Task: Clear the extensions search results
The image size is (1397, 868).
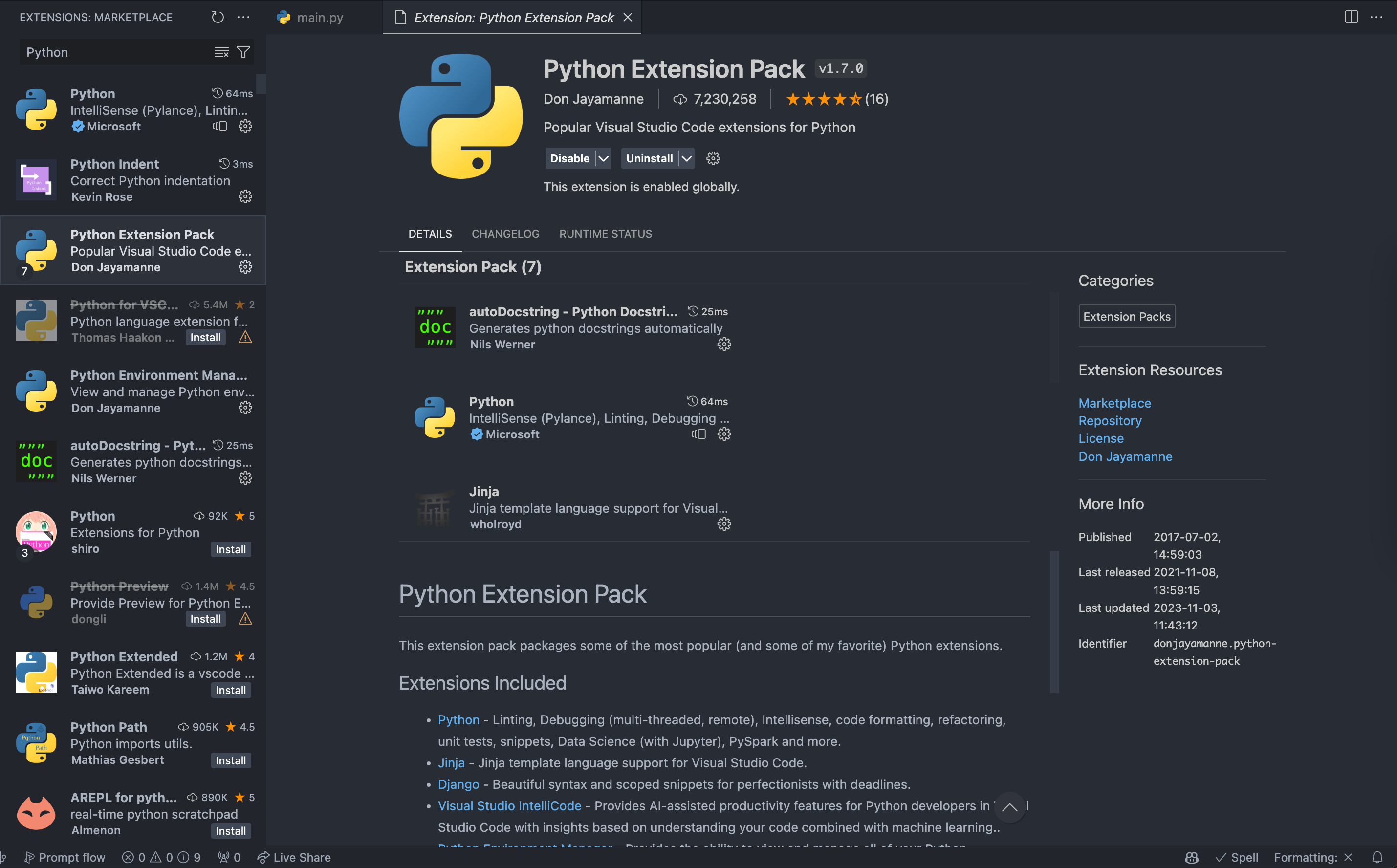Action: coord(221,52)
